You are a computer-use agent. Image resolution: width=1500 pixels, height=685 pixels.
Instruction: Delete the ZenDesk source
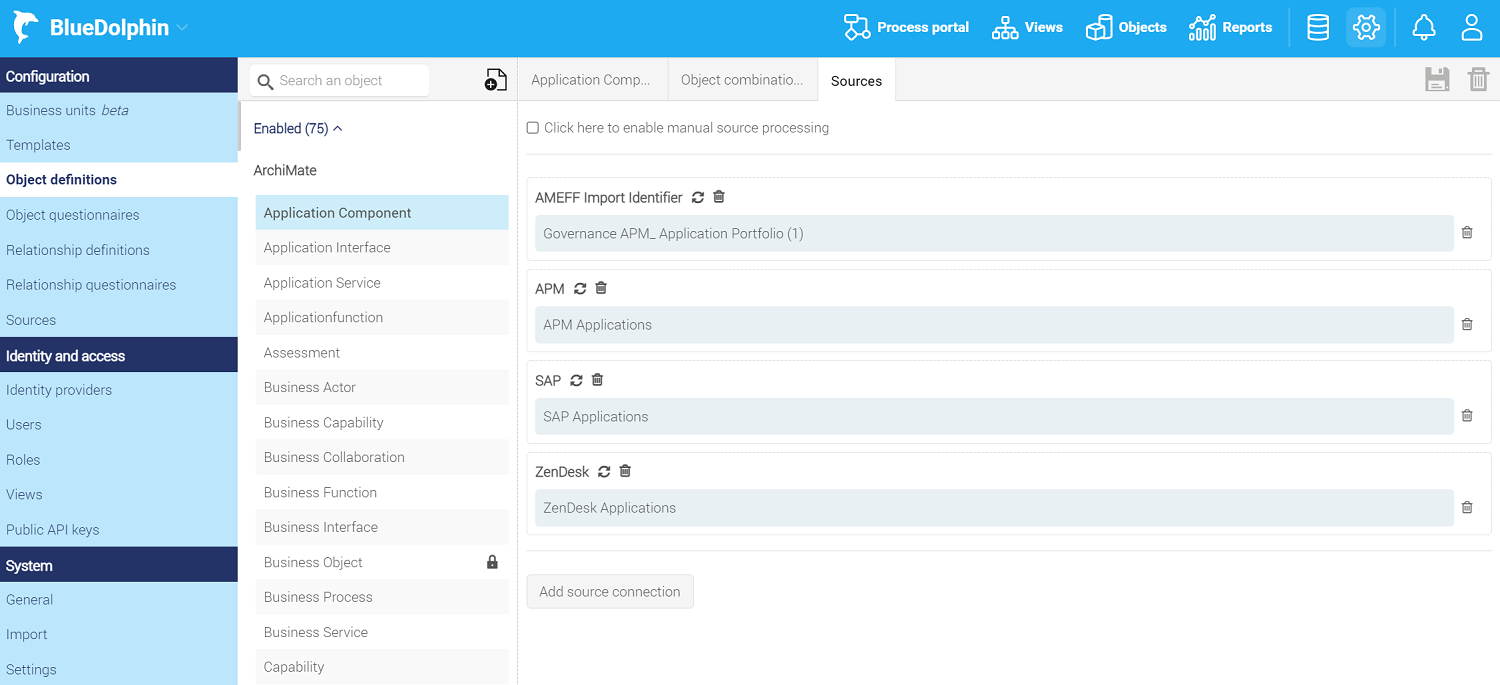(625, 471)
